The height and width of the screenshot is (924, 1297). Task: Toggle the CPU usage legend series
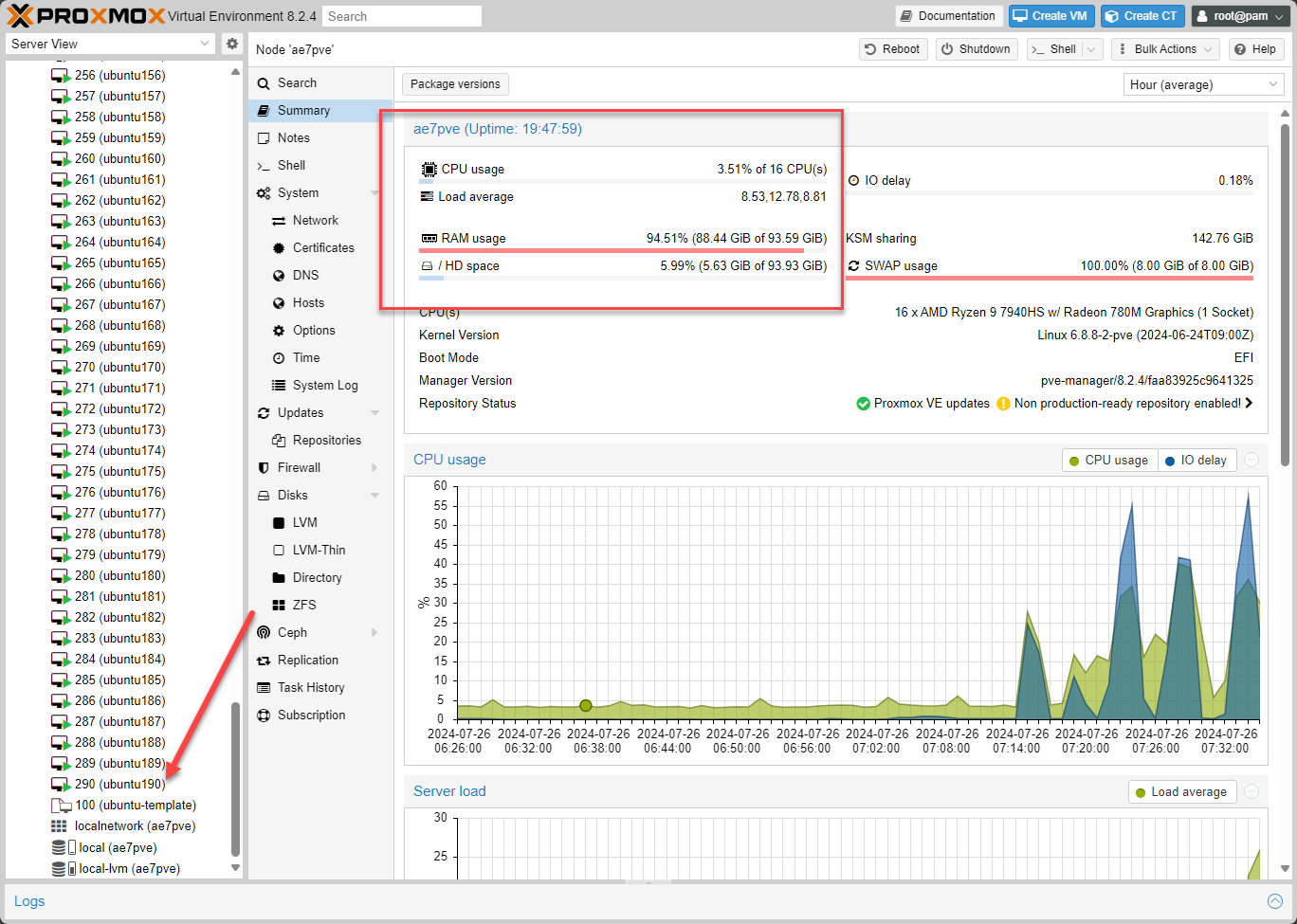pos(1107,461)
